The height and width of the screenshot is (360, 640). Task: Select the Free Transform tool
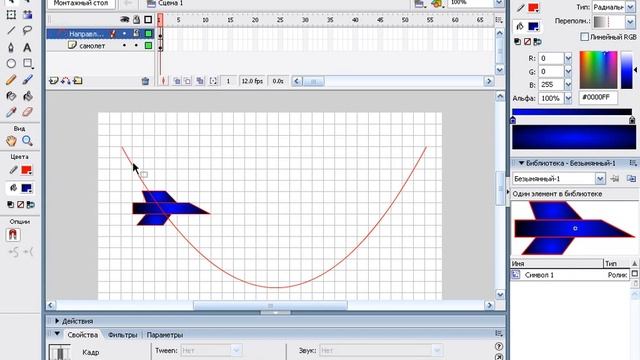11,15
